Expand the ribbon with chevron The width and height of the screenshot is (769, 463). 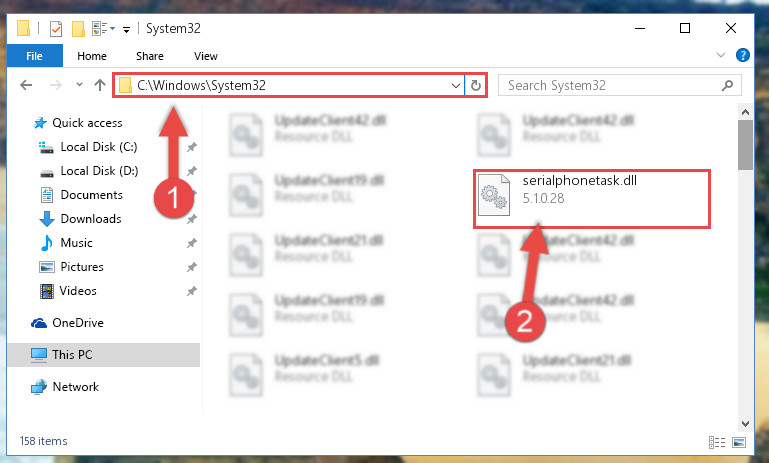(x=720, y=55)
